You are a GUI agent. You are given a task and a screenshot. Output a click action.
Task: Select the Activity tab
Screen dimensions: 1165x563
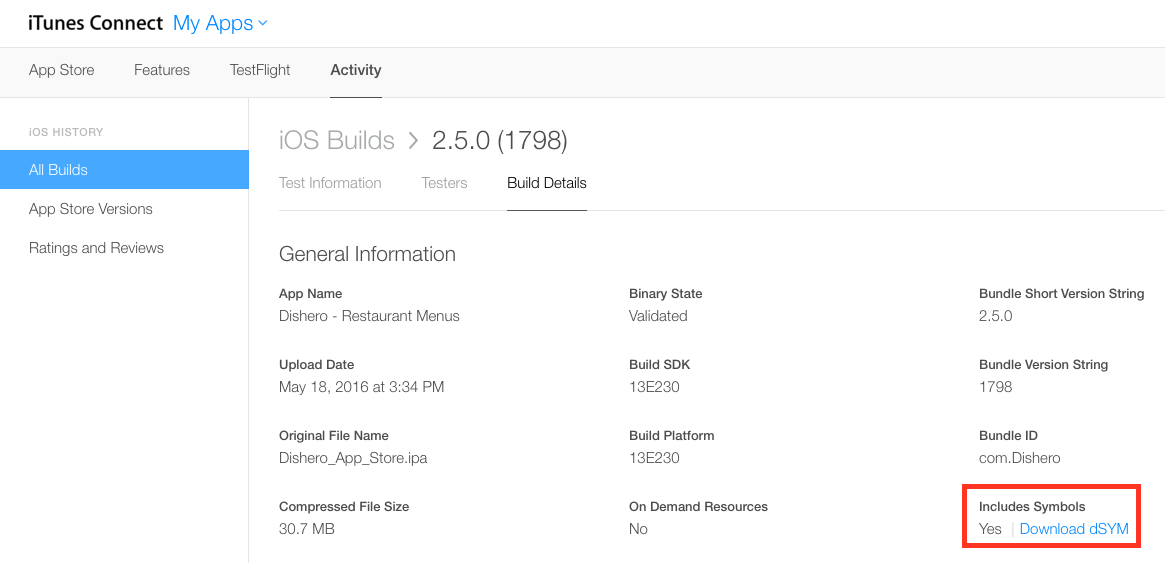point(356,70)
